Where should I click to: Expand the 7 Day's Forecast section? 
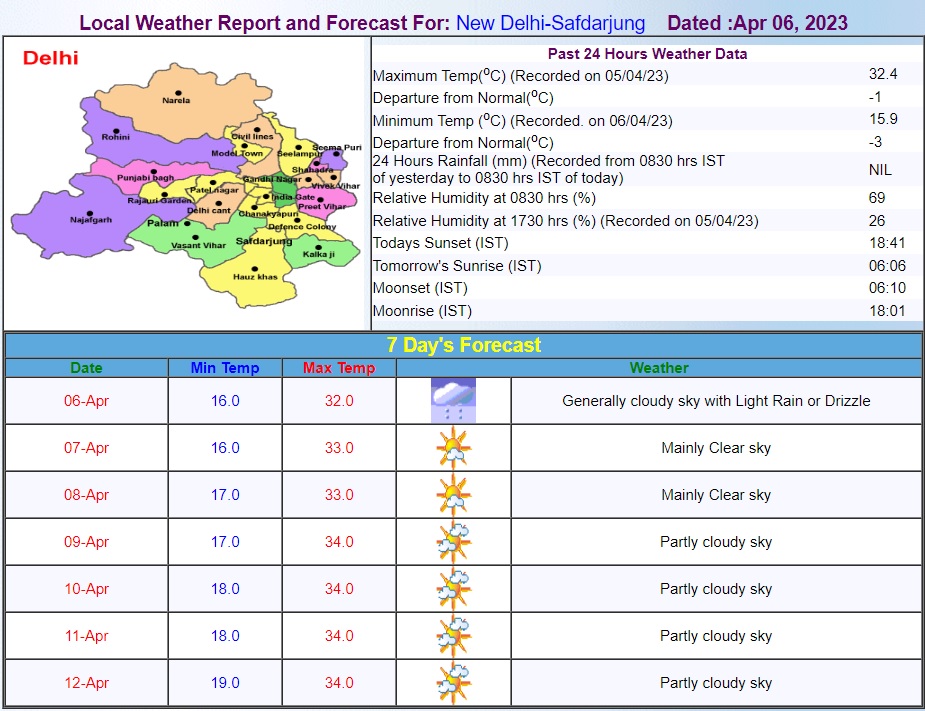click(x=462, y=345)
